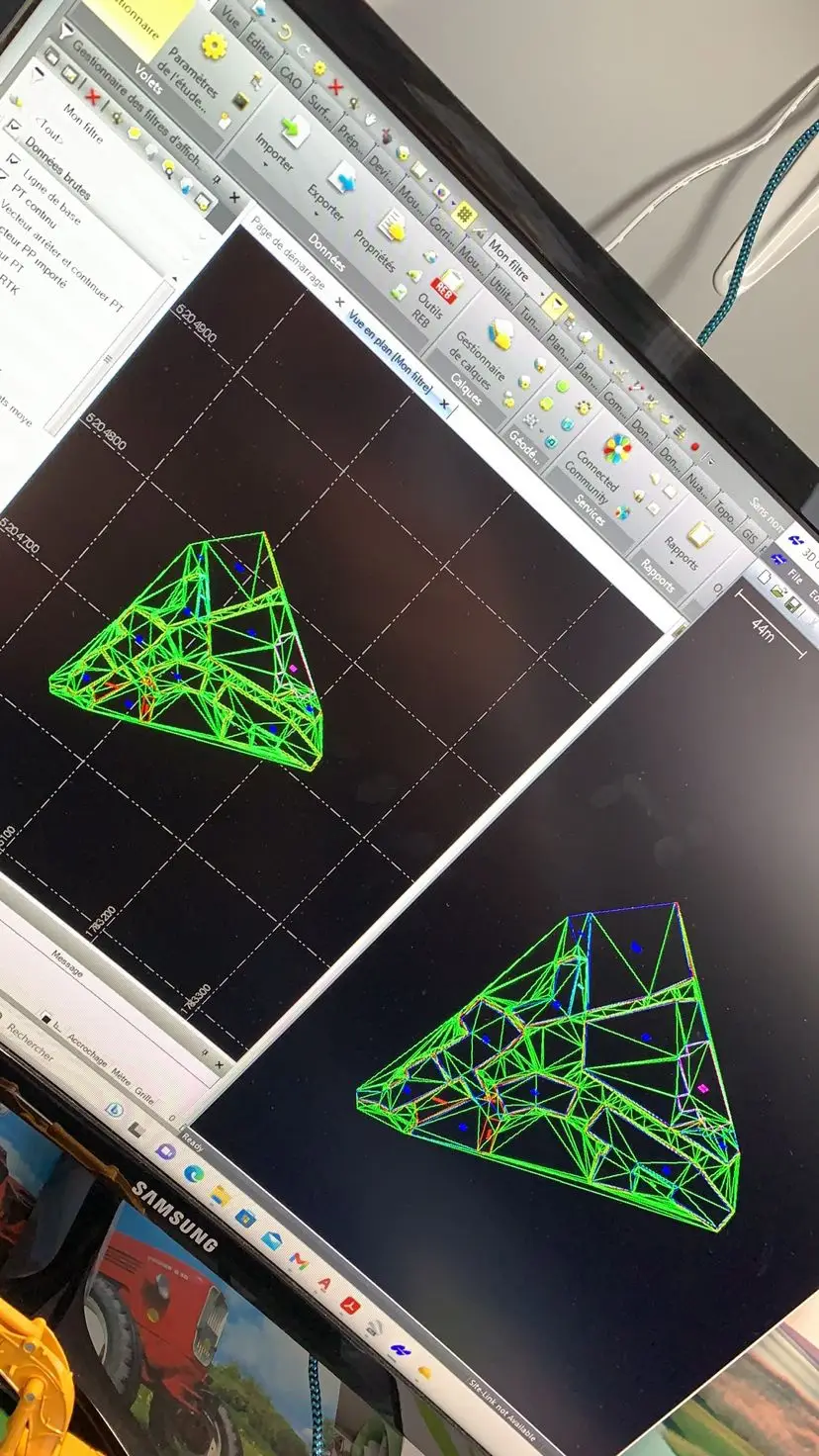Open Gmail icon on the taskbar
The height and width of the screenshot is (1456, 819).
point(299,1260)
